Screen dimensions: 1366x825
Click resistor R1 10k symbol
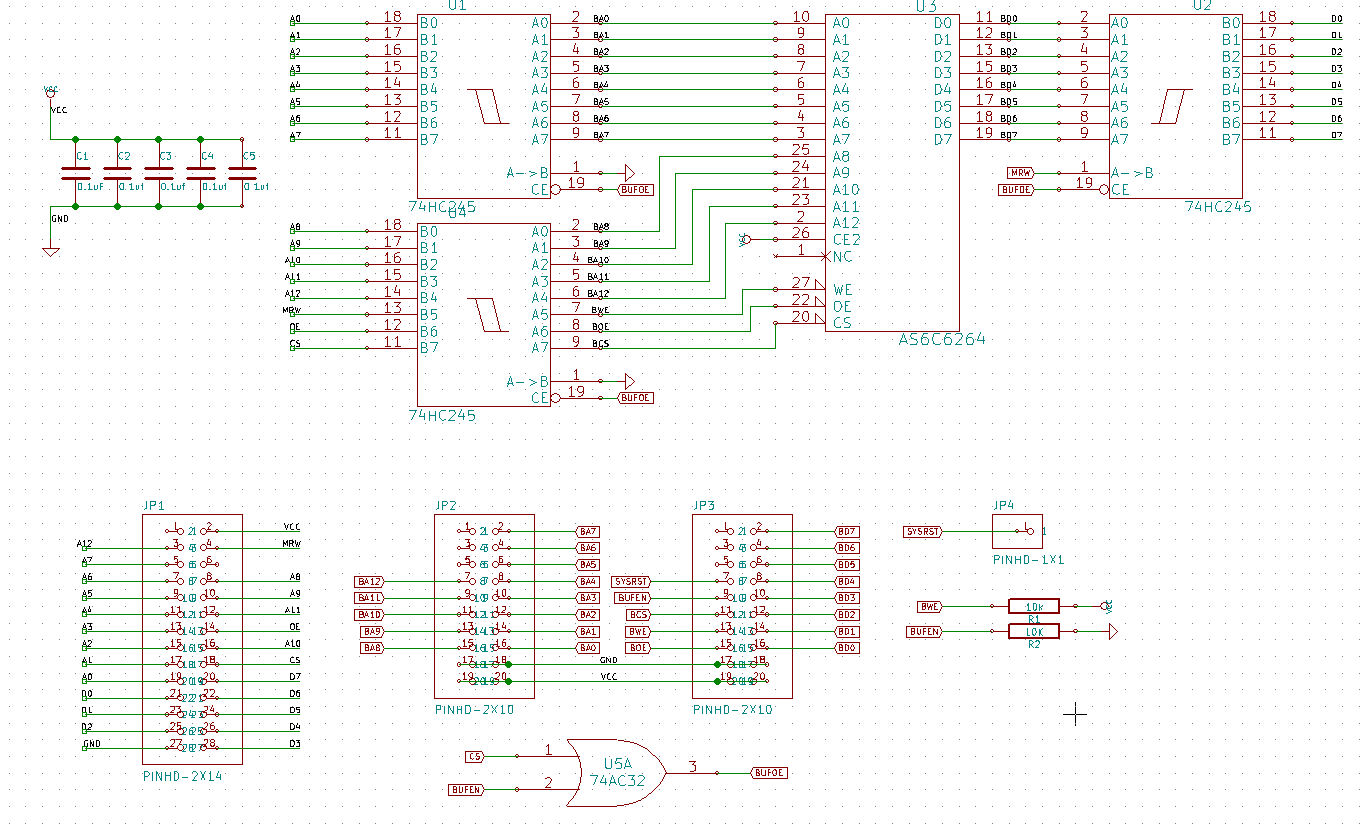pos(1034,606)
